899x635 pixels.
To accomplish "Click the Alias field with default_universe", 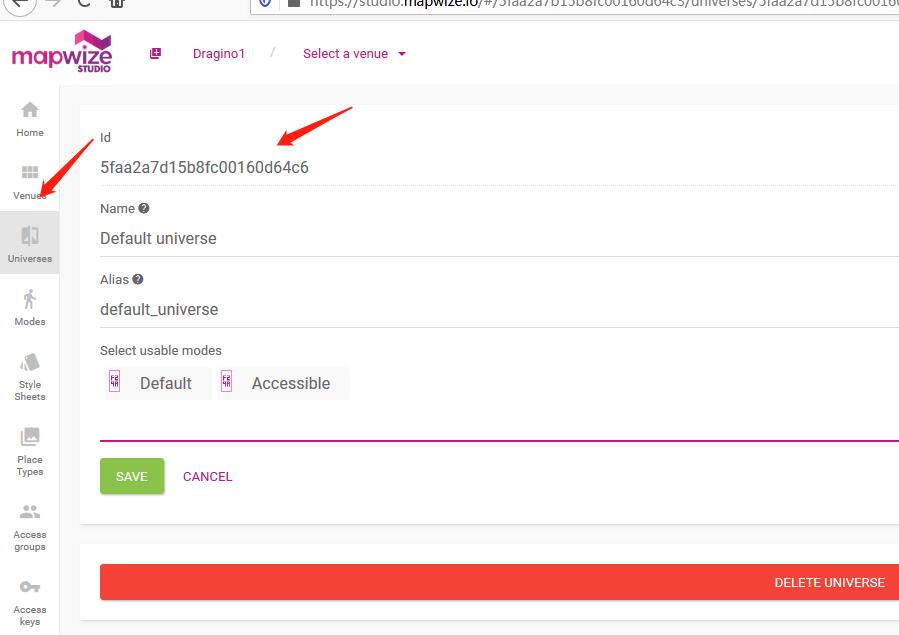I will pyautogui.click(x=499, y=309).
